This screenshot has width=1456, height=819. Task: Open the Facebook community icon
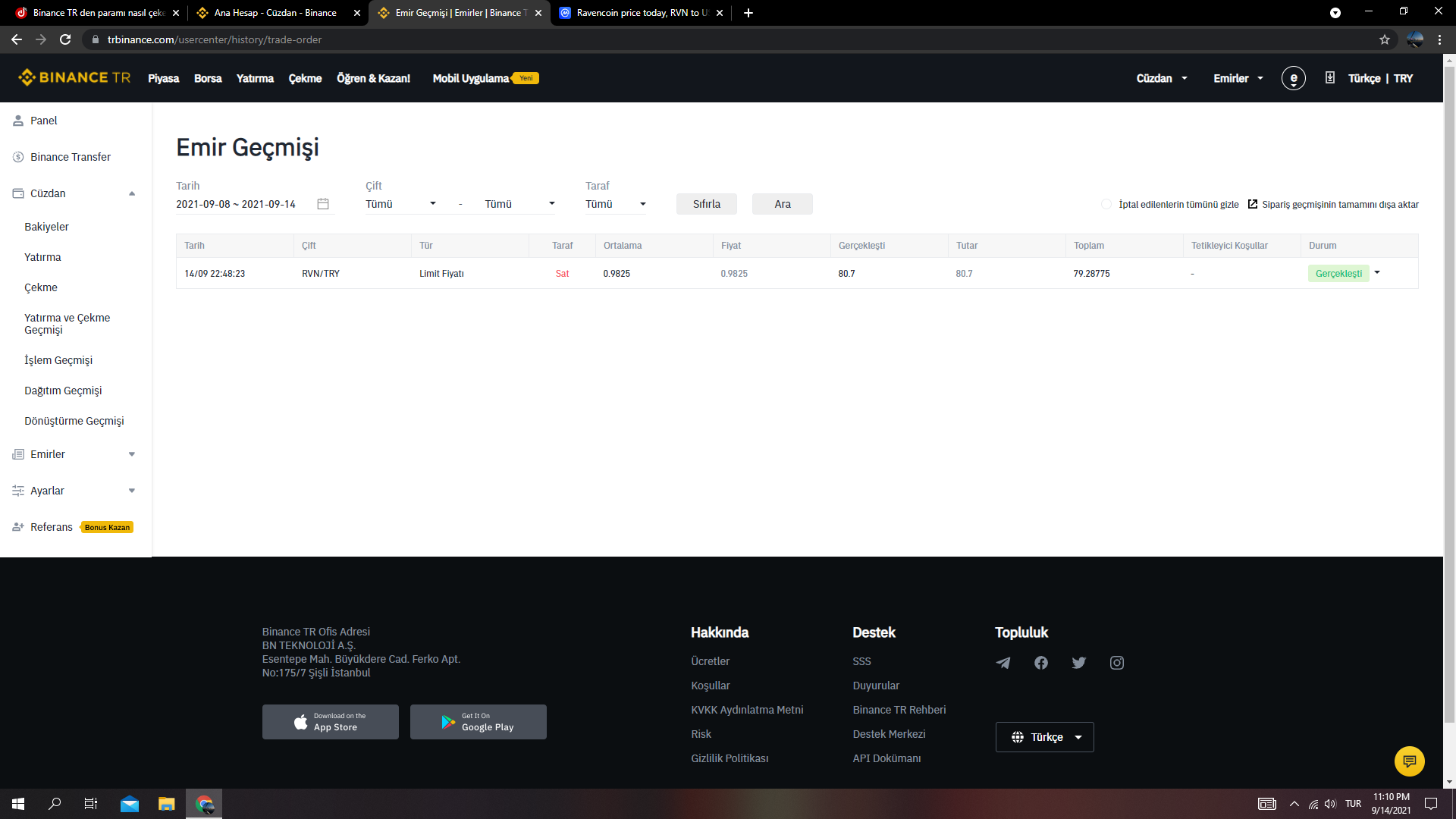coord(1040,663)
